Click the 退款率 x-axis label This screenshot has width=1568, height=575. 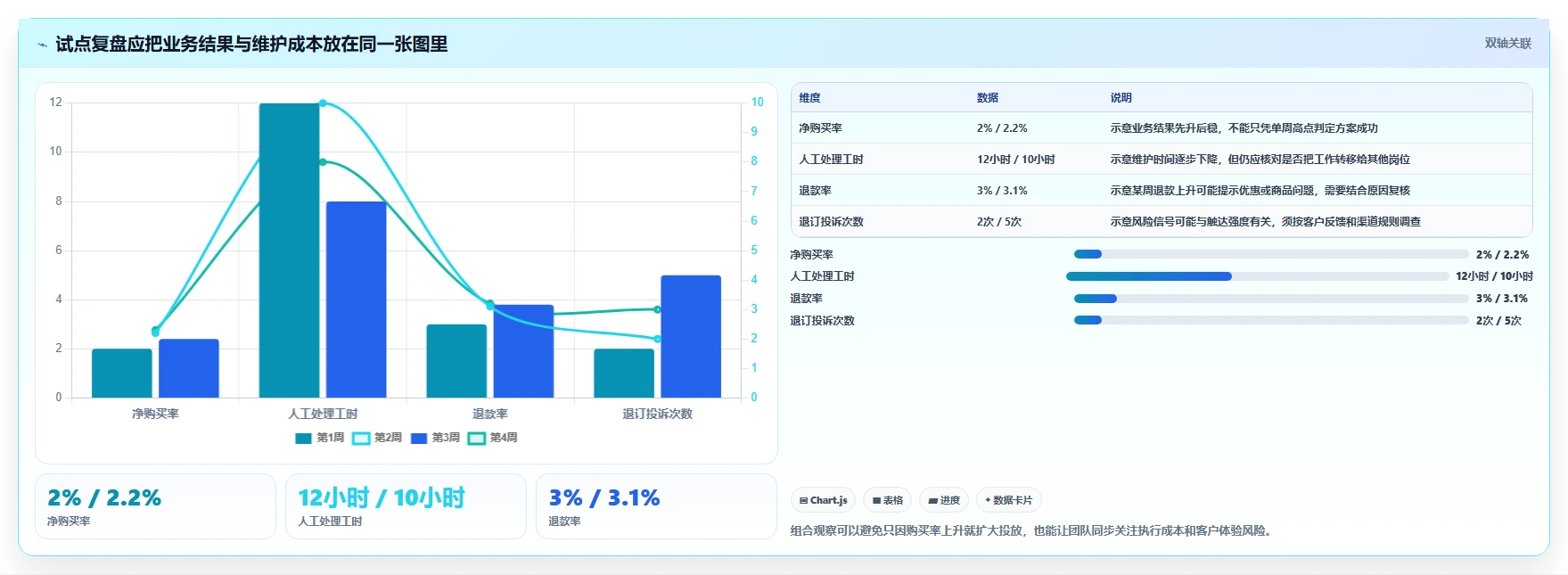point(490,414)
